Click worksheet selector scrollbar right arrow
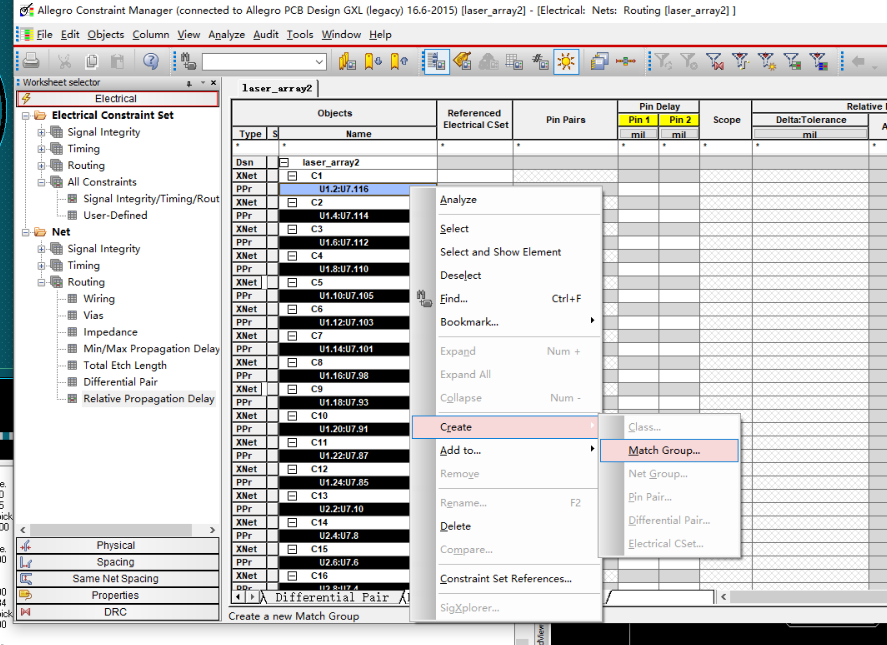 pyautogui.click(x=212, y=530)
